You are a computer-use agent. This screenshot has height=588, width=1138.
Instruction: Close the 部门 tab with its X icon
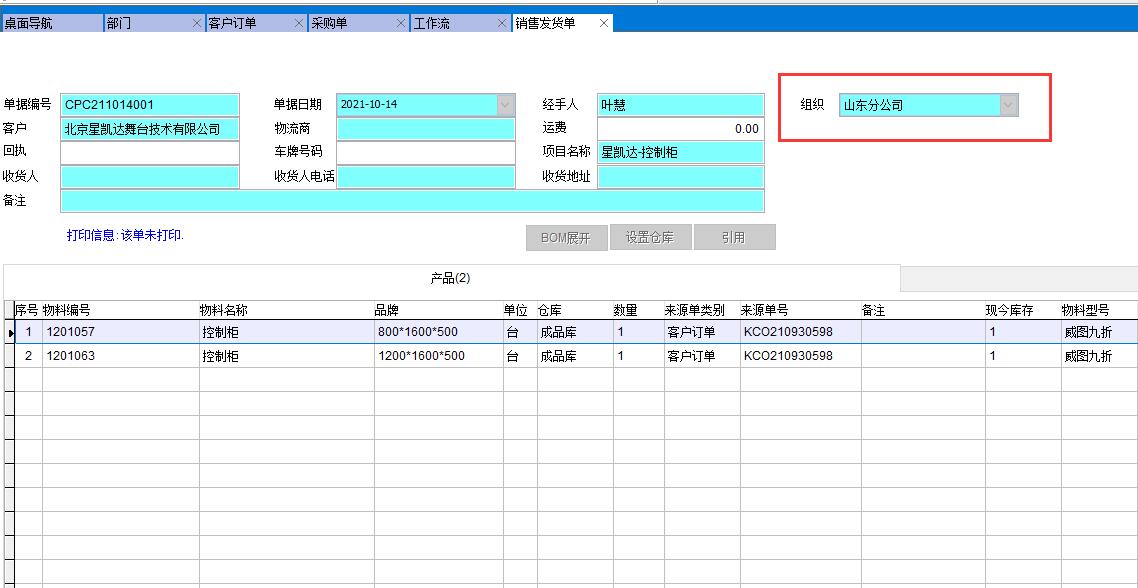pos(196,21)
